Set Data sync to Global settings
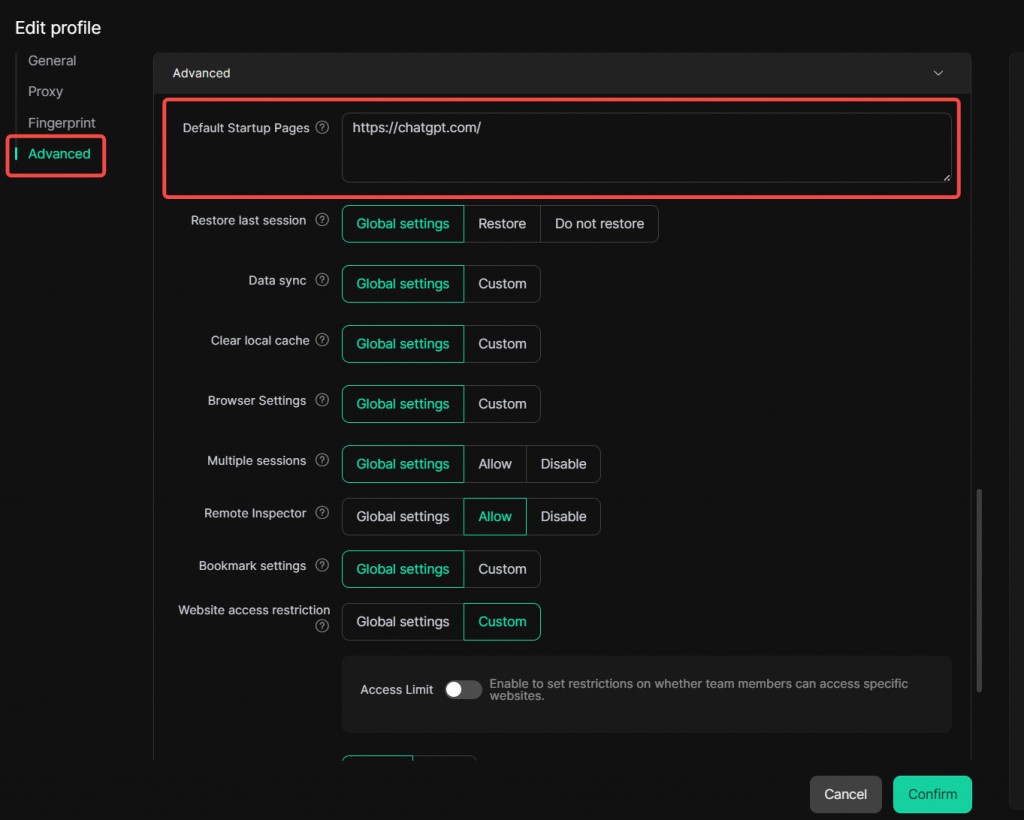1024x820 pixels. pos(403,284)
